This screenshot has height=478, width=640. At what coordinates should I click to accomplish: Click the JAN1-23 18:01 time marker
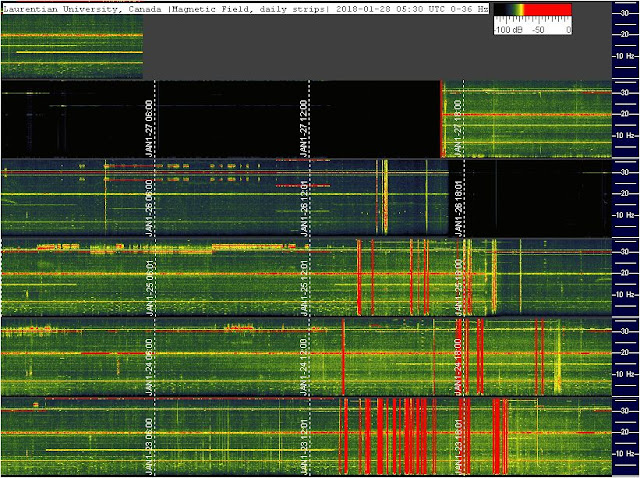point(458,446)
